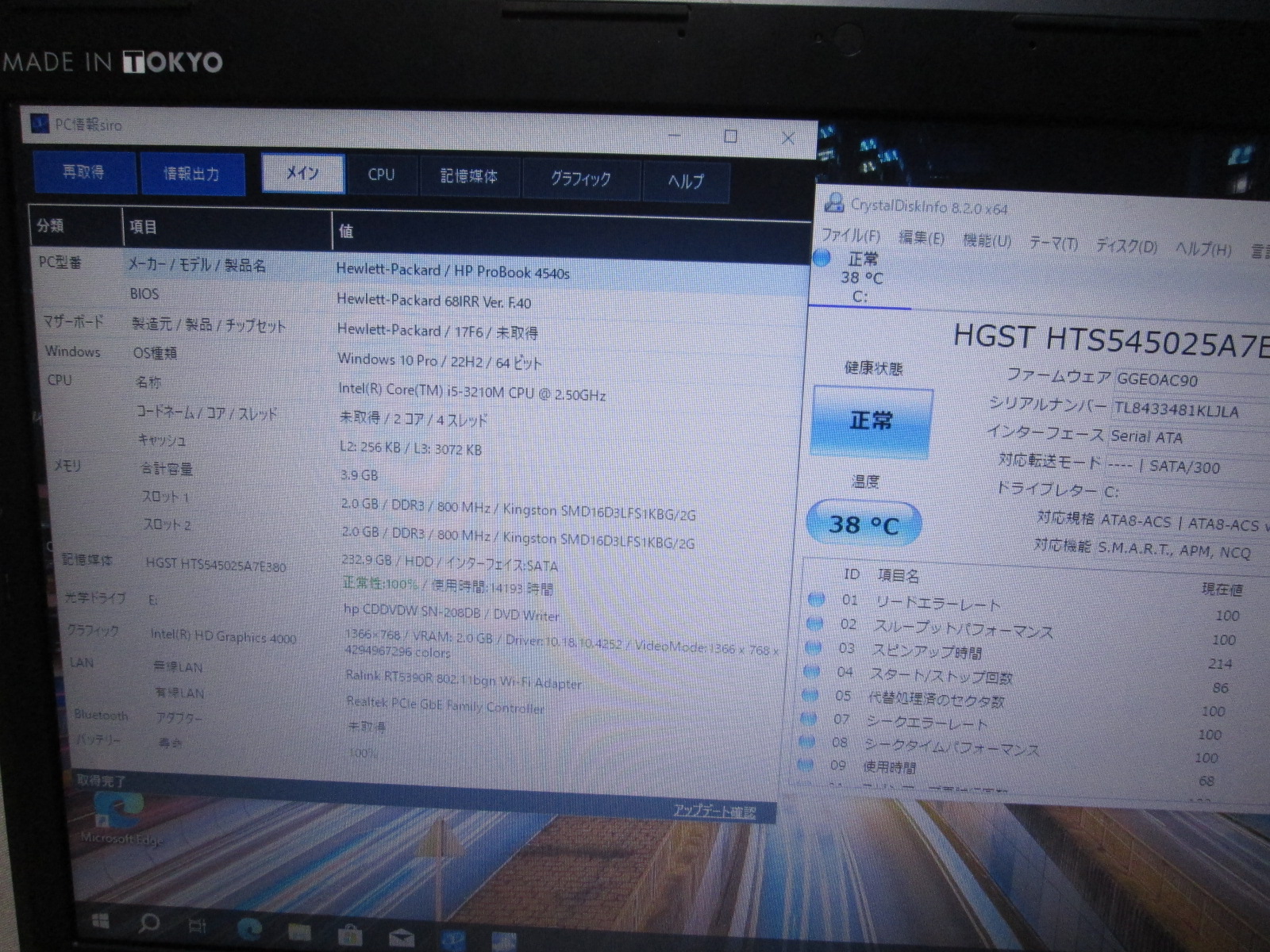Click the blue disk status circle above C:
Screen dimensions: 1270x952
click(822, 258)
